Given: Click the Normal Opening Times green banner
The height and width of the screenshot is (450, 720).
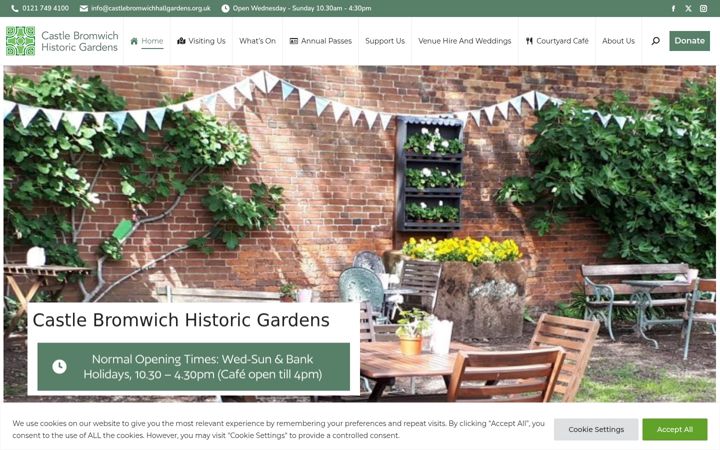Looking at the screenshot, I should tap(194, 366).
